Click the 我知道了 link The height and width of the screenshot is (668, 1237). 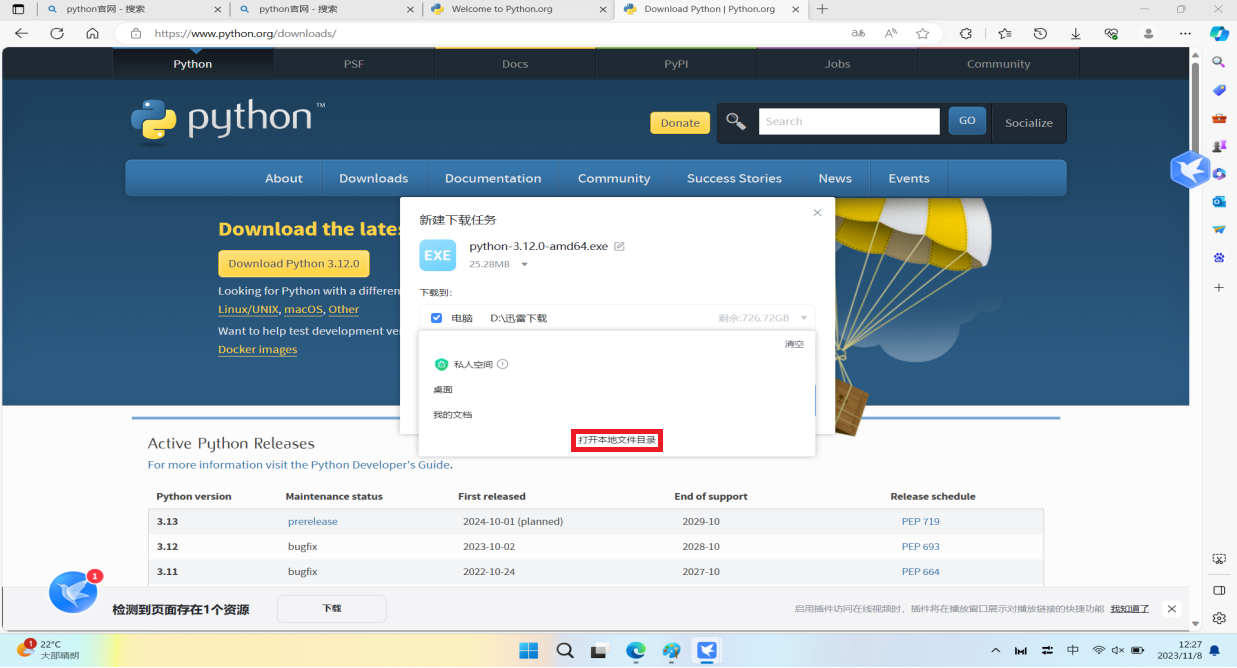1129,608
